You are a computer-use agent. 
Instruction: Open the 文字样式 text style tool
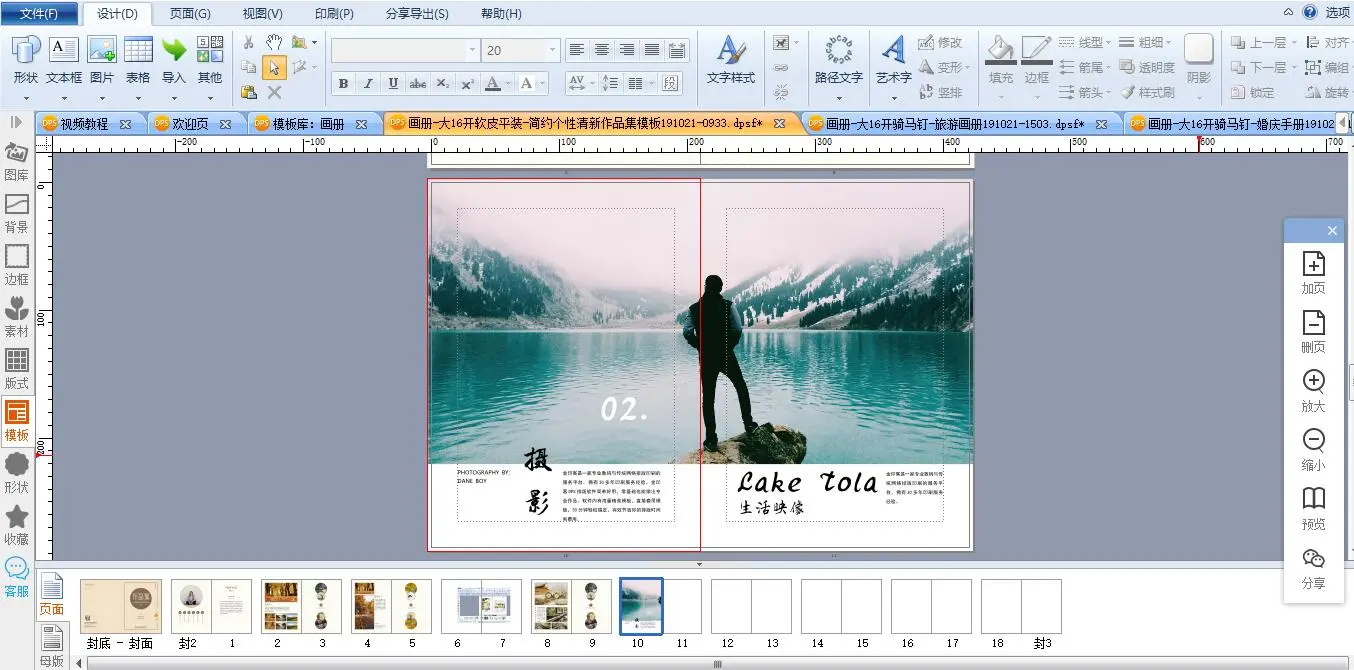point(731,58)
